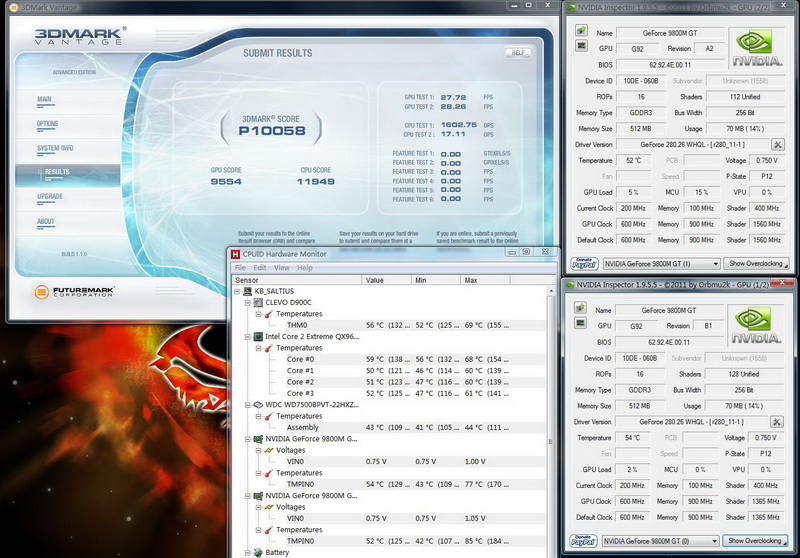Click the Sensor column header

pos(297,280)
